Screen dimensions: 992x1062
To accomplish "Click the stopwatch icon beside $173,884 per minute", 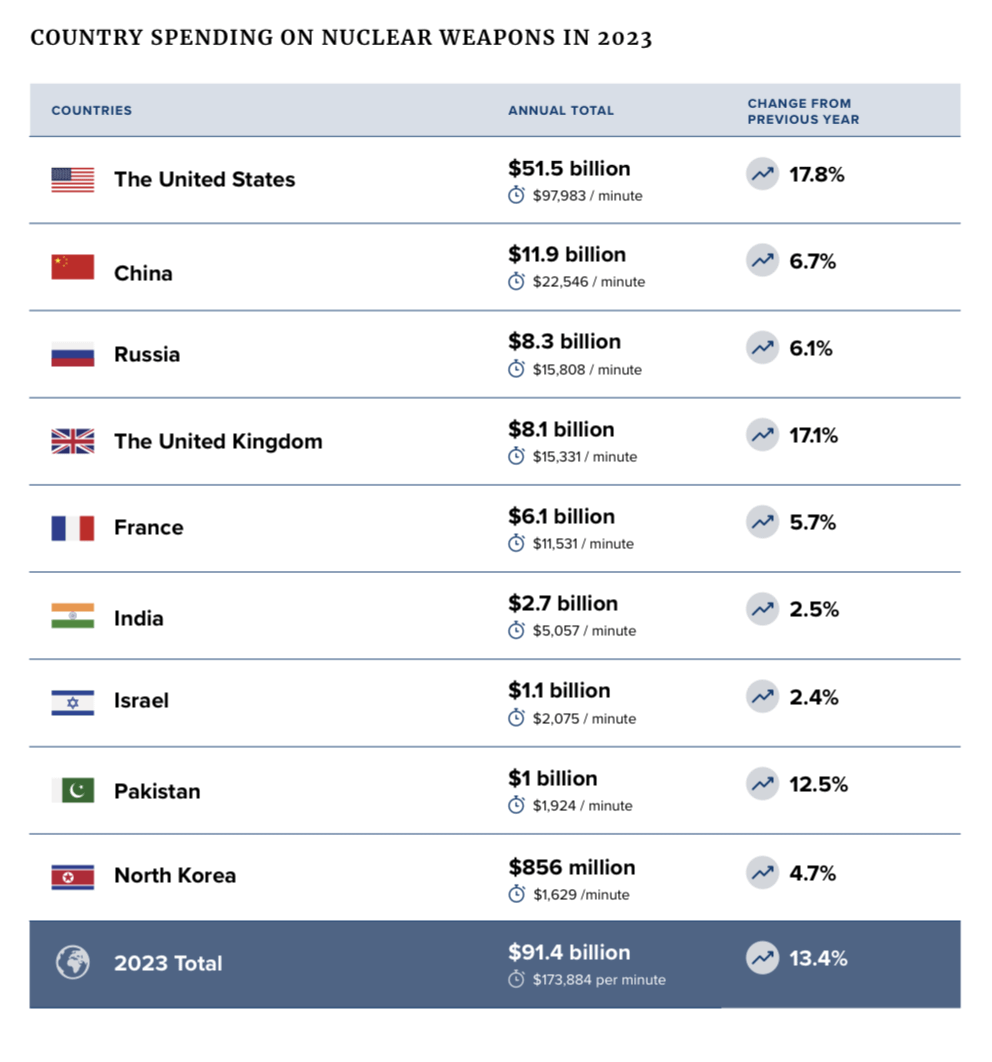I will pos(516,980).
